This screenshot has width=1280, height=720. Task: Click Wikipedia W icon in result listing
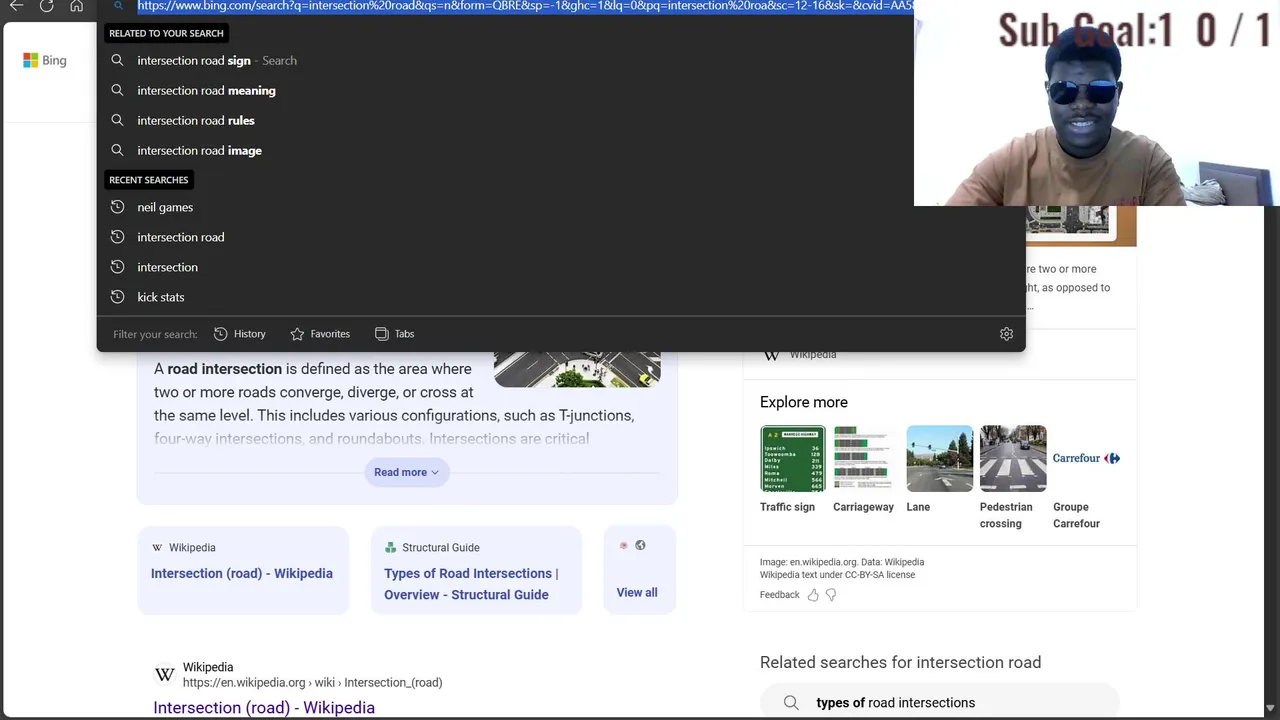click(x=165, y=675)
